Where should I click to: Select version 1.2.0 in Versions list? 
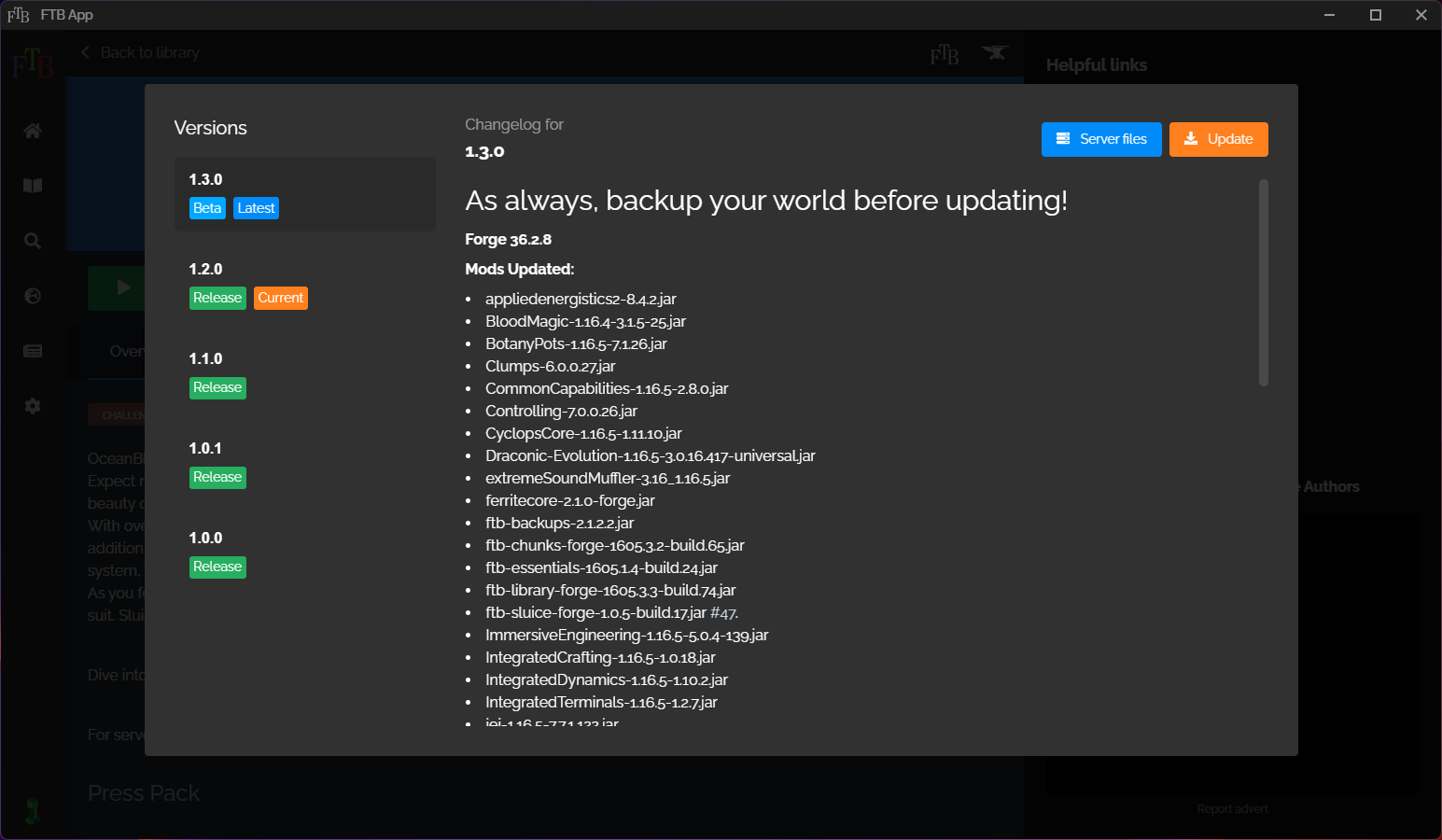(305, 284)
